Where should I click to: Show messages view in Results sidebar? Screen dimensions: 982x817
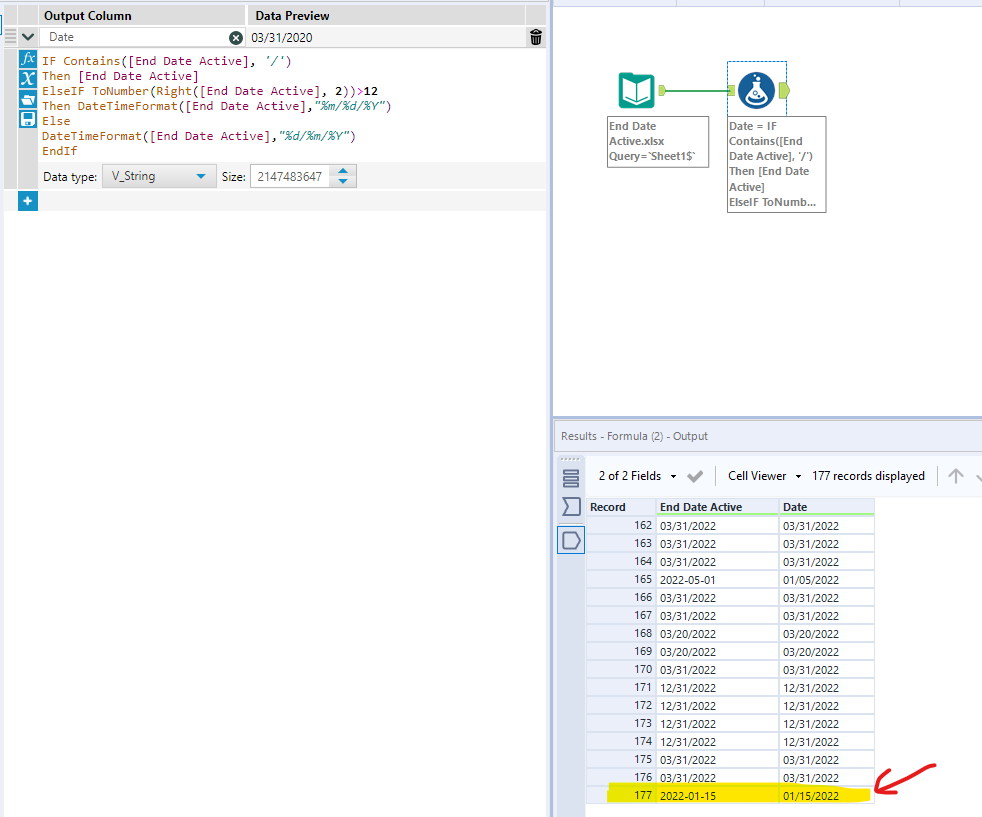coord(571,477)
